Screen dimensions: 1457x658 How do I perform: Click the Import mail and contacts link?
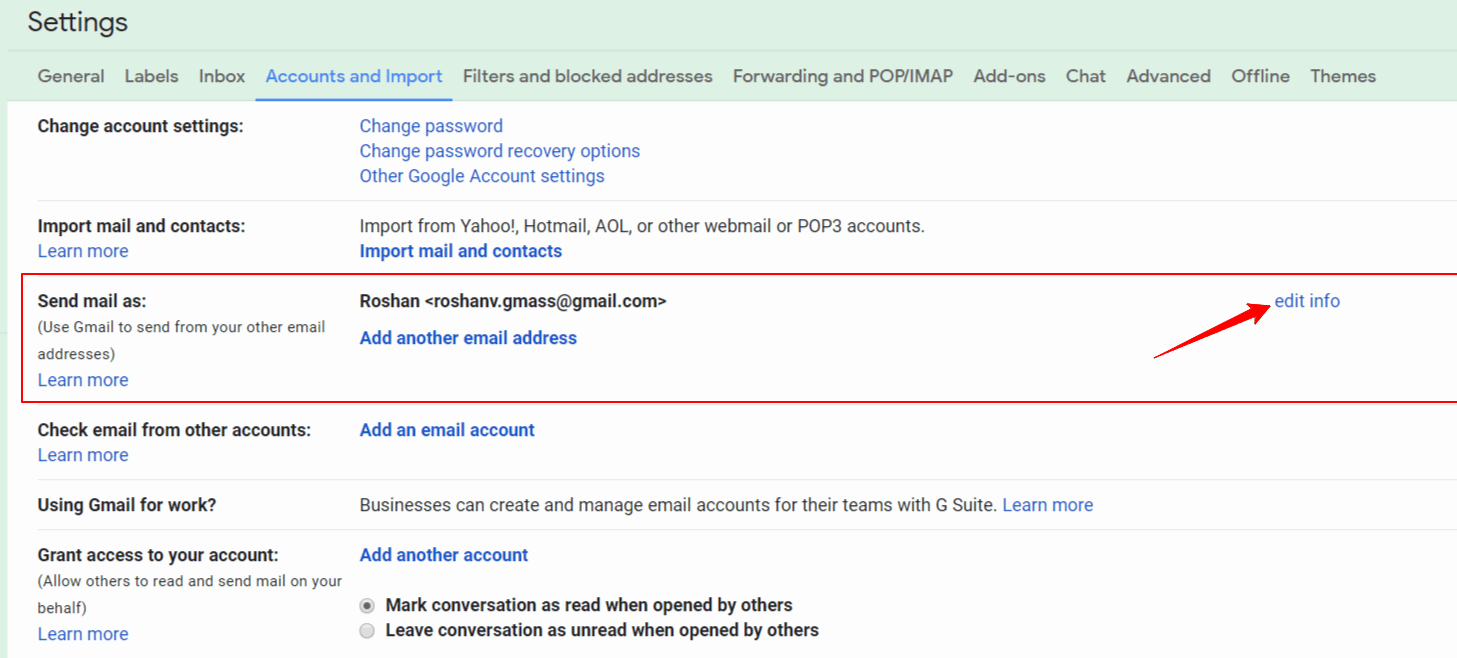click(x=460, y=251)
